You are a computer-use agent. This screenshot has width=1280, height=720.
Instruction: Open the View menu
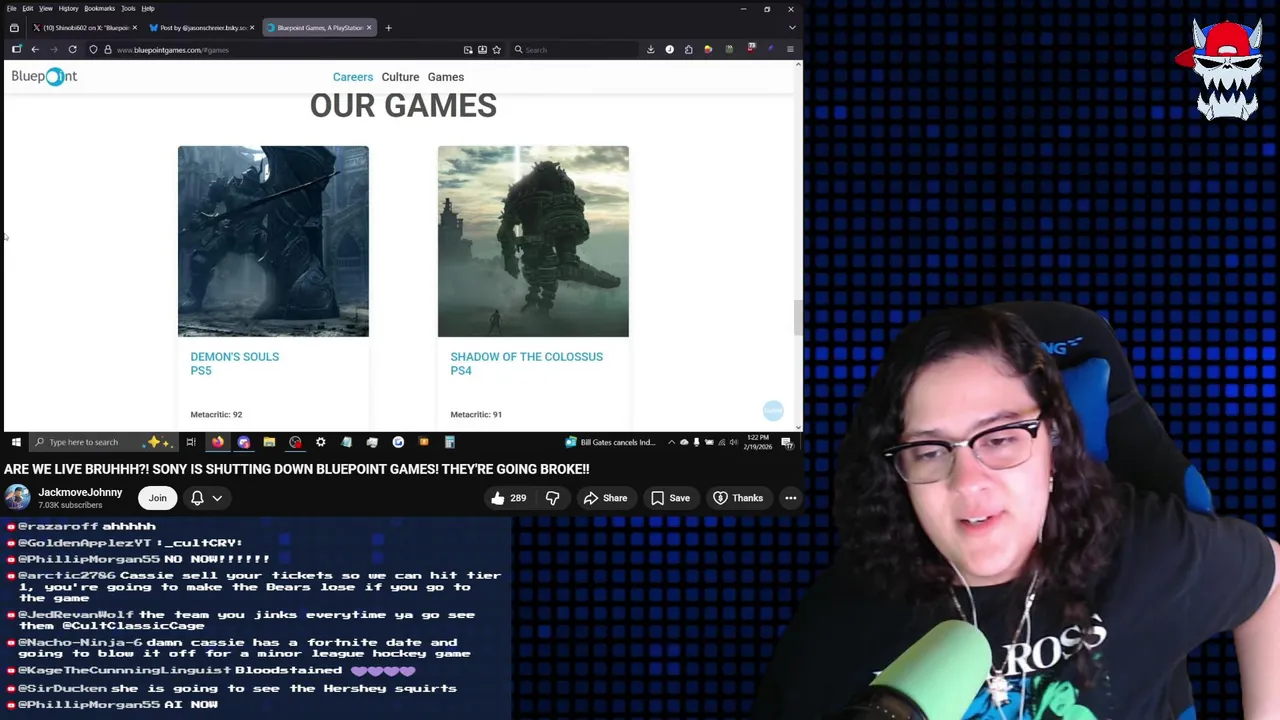pyautogui.click(x=45, y=8)
